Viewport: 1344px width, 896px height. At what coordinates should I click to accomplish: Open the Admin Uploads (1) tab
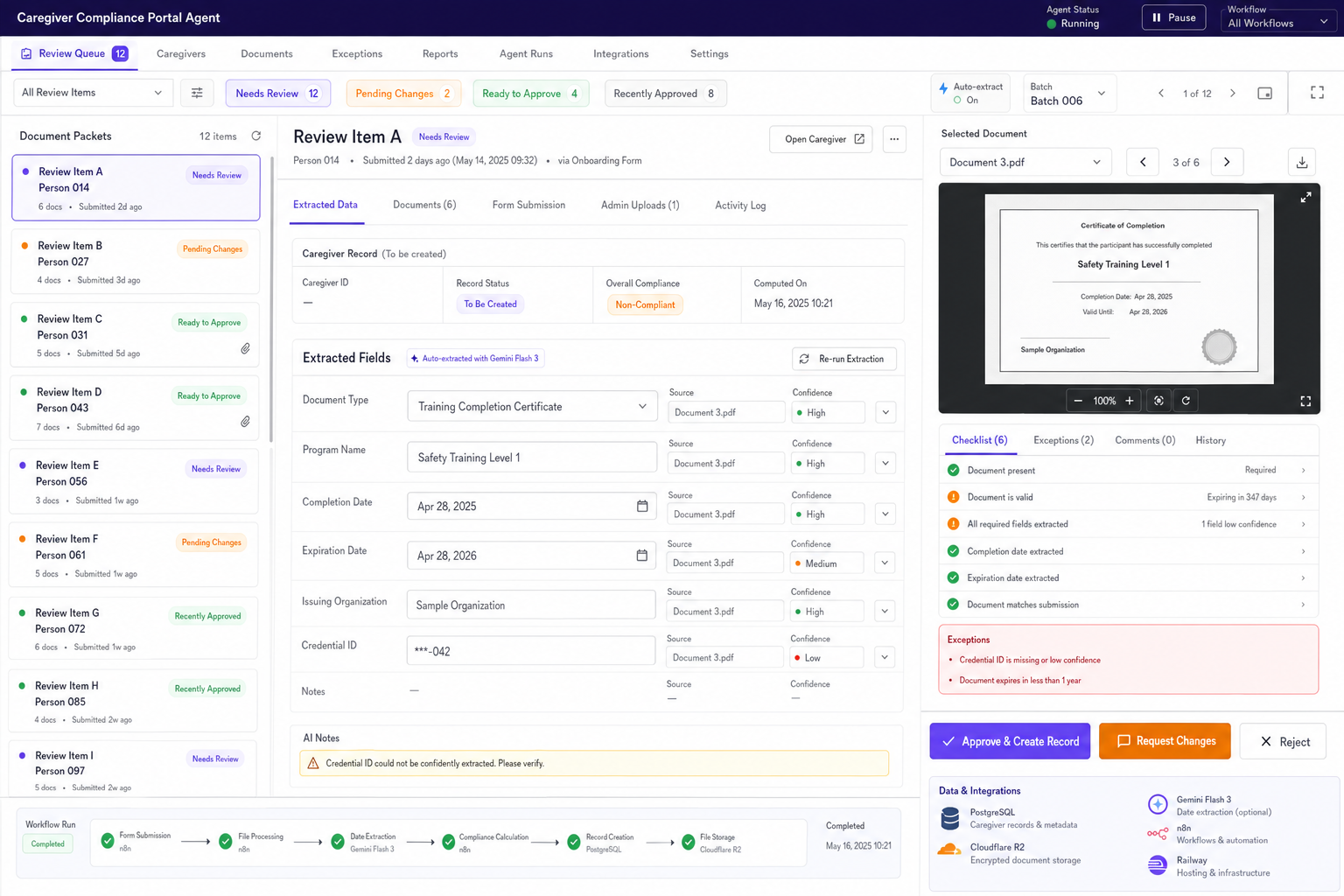tap(640, 205)
